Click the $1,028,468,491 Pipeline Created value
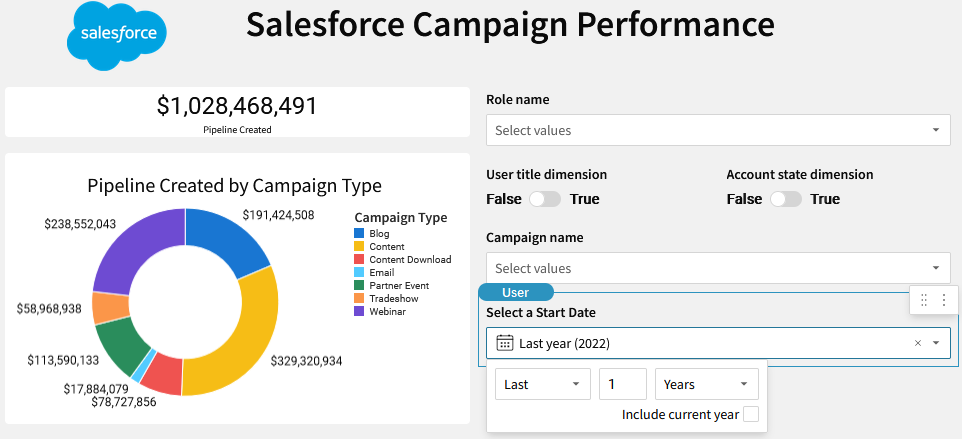Screen dimensions: 962x439 [237, 106]
